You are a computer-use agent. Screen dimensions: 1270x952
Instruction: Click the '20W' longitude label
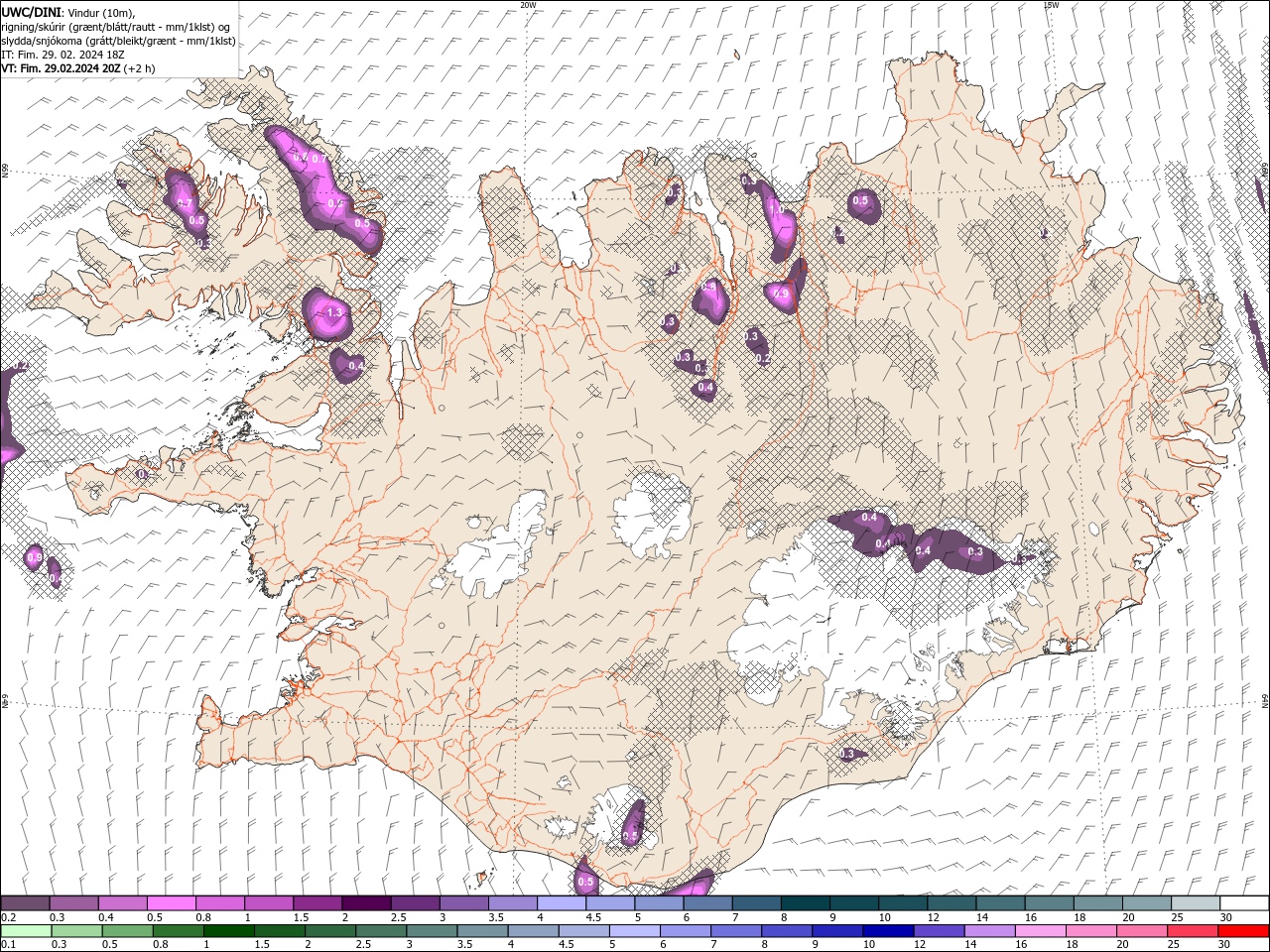tap(528, 5)
